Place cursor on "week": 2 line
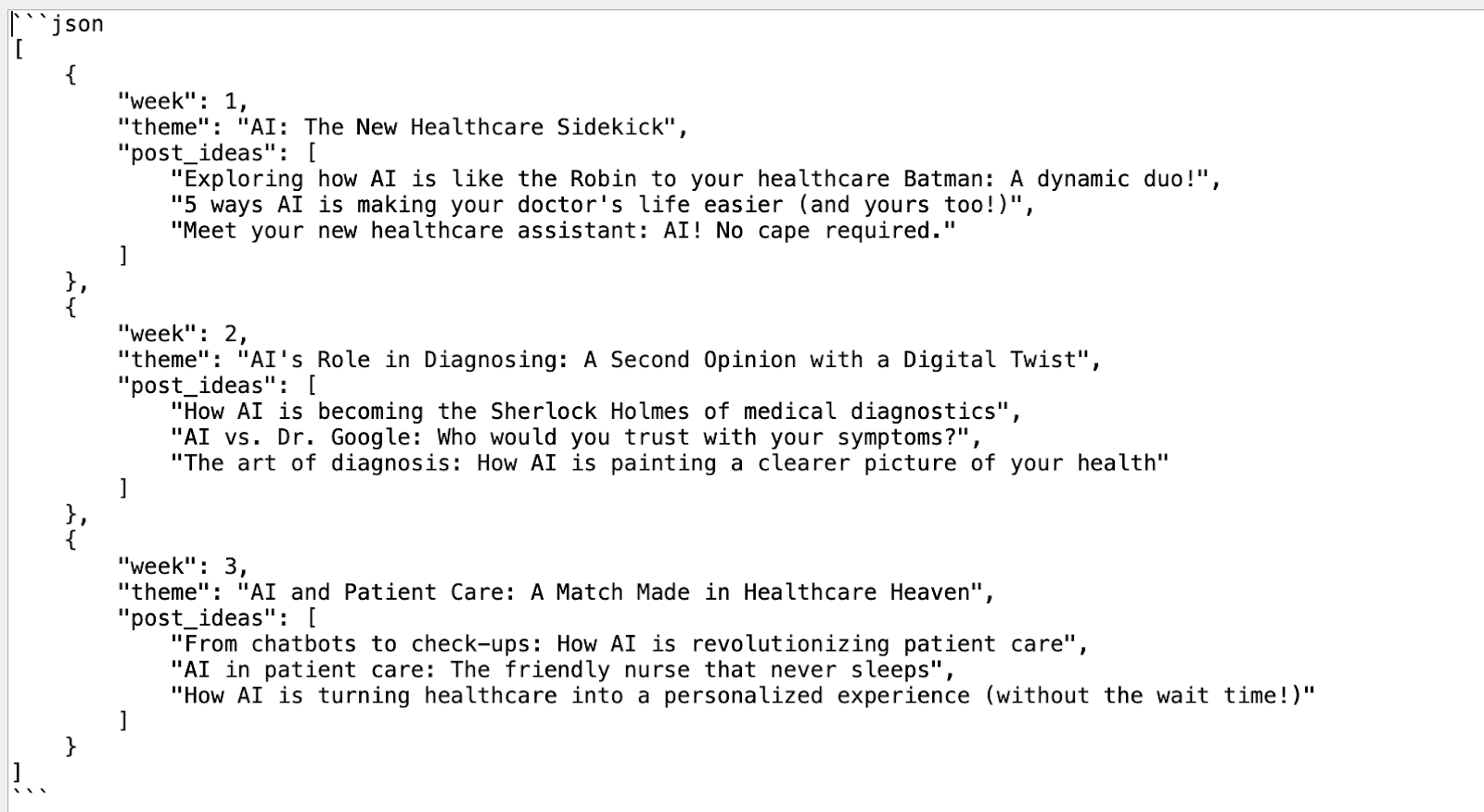Viewport: 1484px width, 812px height. (183, 334)
